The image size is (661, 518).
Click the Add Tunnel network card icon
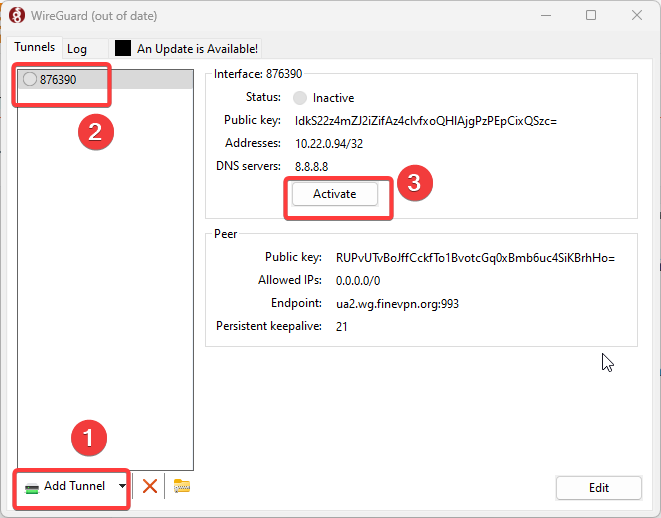pyautogui.click(x=32, y=488)
